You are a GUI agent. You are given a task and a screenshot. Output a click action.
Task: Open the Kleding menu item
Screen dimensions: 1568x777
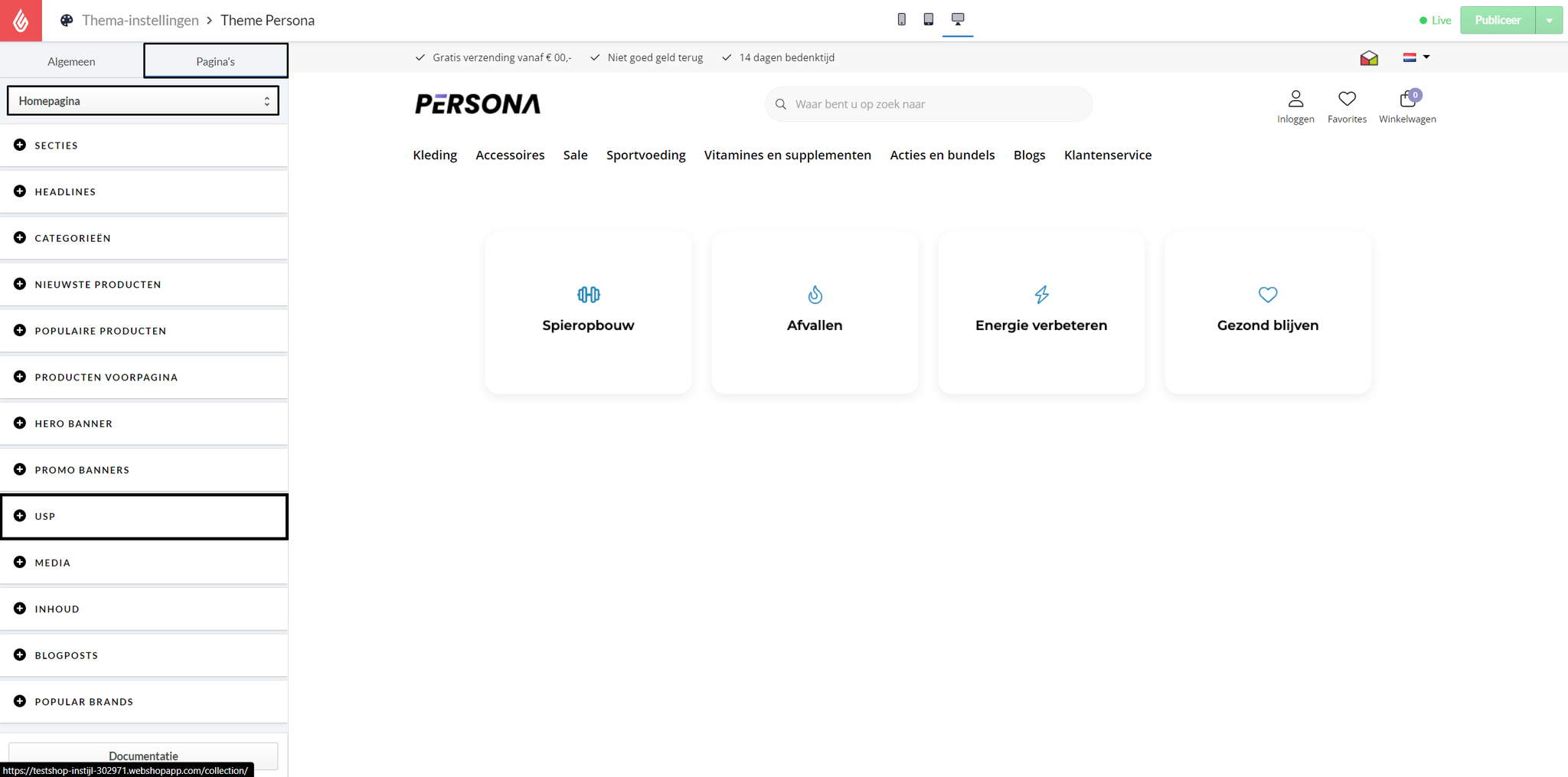click(435, 155)
